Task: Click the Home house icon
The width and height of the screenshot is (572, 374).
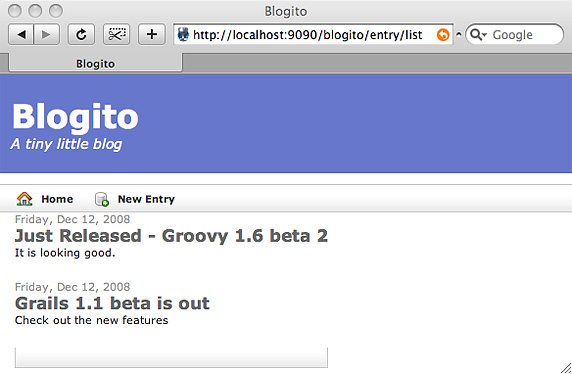Action: [x=24, y=199]
